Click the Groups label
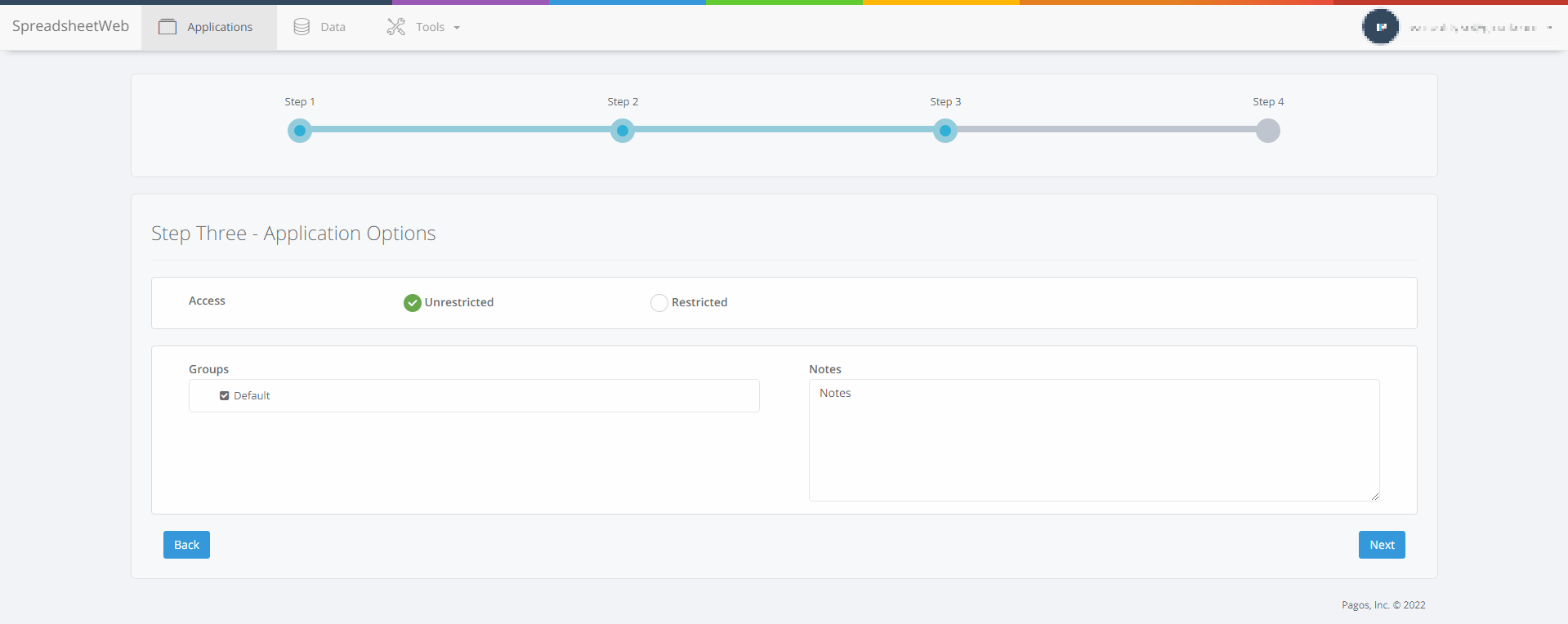The image size is (1568, 624). pos(209,369)
